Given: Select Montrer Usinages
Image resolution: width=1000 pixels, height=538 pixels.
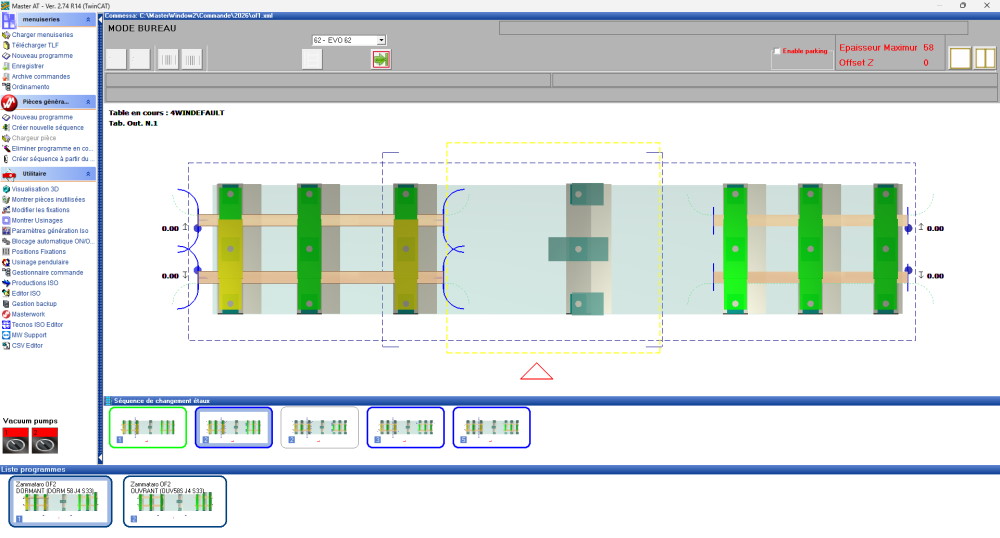Looking at the screenshot, I should coord(37,221).
